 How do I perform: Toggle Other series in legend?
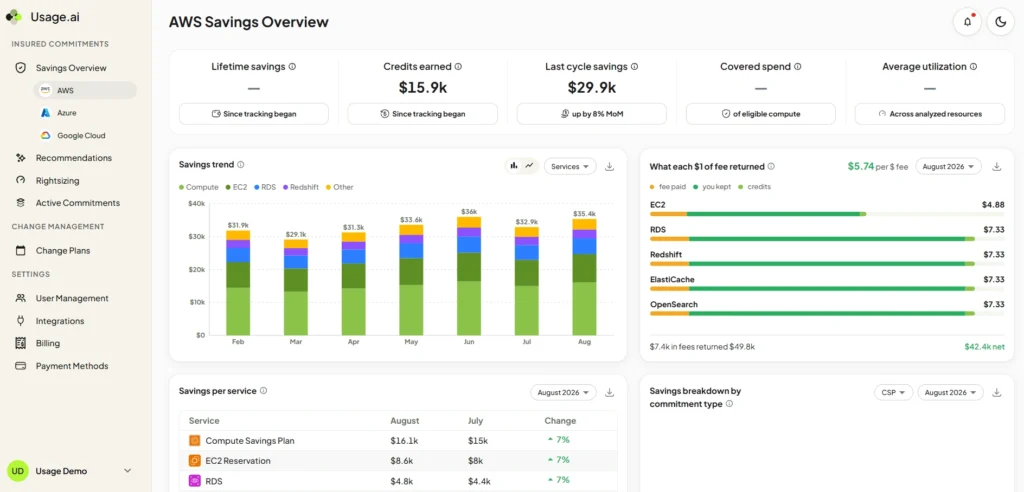pos(339,188)
